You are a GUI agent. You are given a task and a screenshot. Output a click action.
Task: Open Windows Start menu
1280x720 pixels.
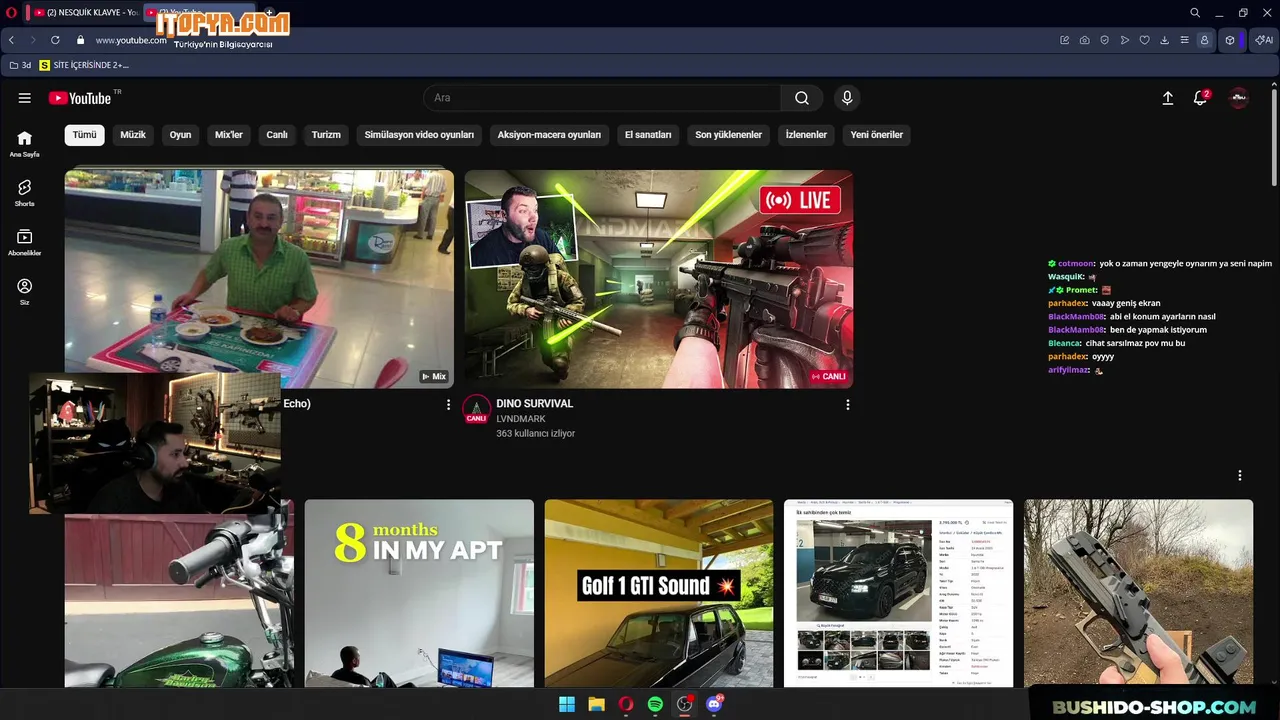567,704
